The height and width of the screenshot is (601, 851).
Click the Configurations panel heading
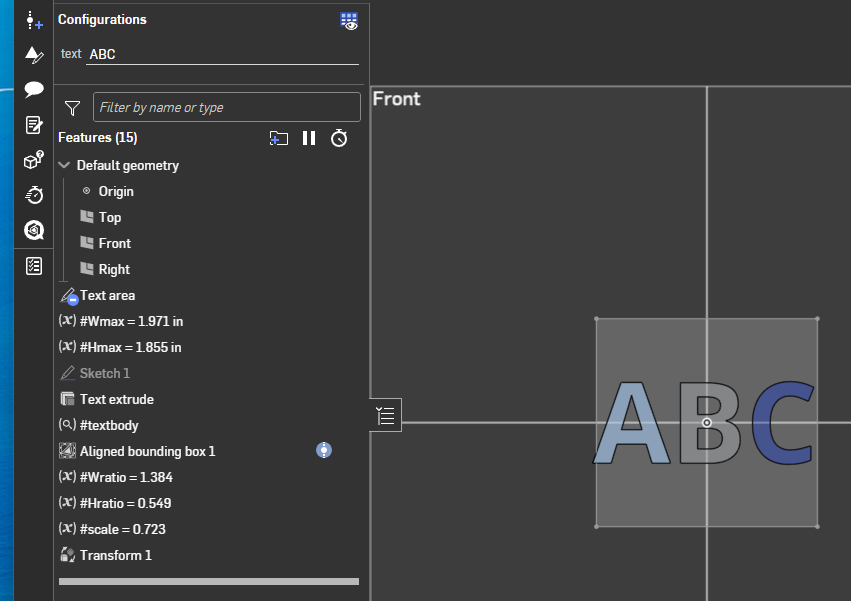tap(102, 20)
